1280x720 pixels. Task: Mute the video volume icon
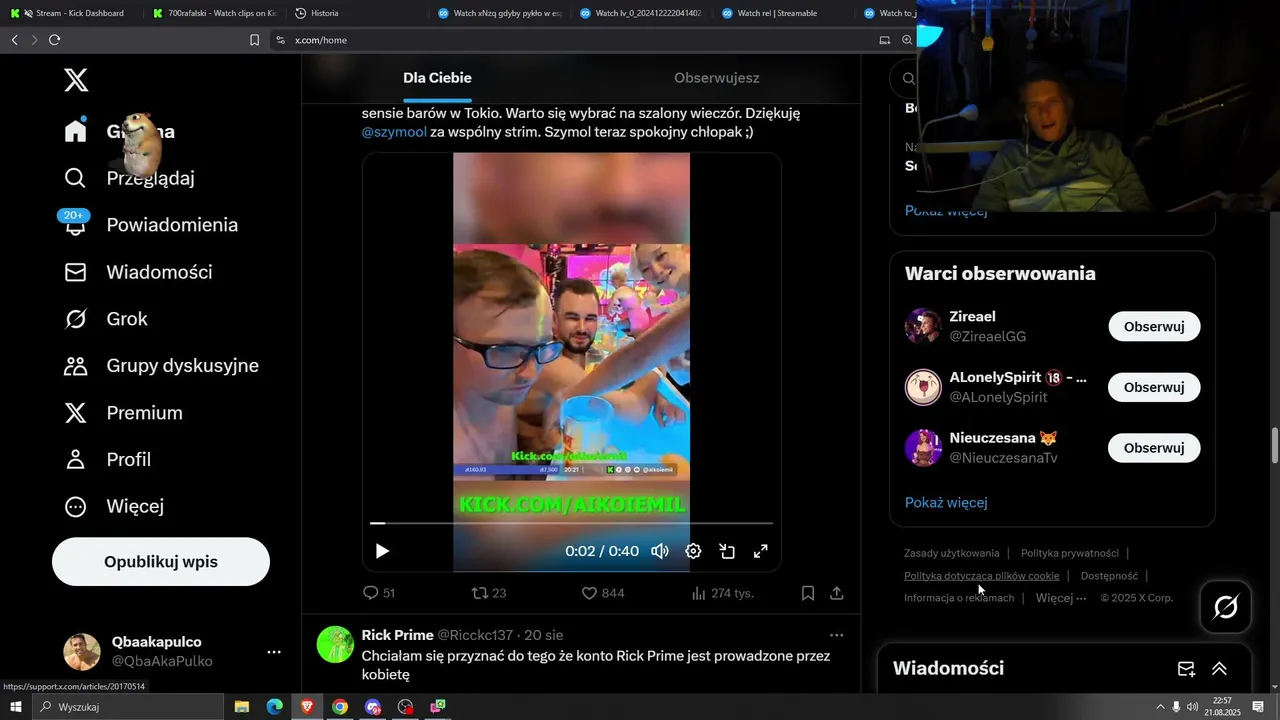click(660, 551)
